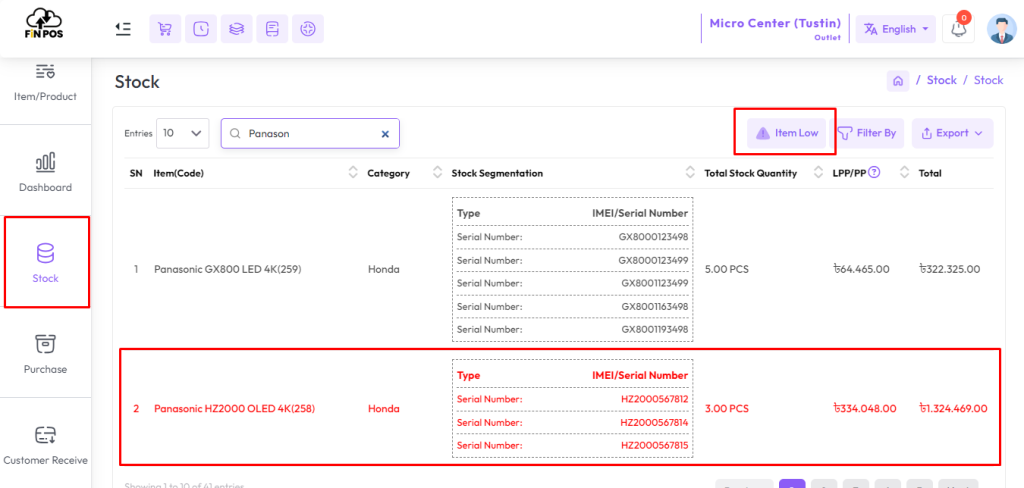Click the FINPOS logo
This screenshot has width=1024, height=488.
pyautogui.click(x=45, y=24)
